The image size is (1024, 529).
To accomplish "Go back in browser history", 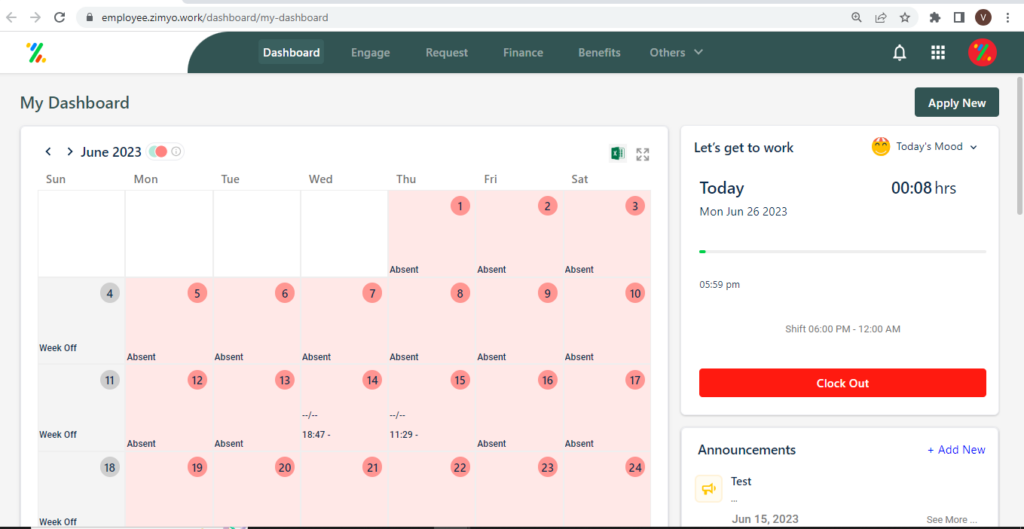I will tap(11, 18).
